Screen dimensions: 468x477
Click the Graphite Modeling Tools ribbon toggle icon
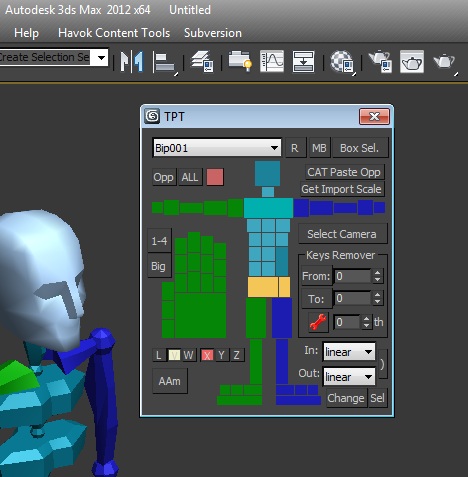[239, 61]
